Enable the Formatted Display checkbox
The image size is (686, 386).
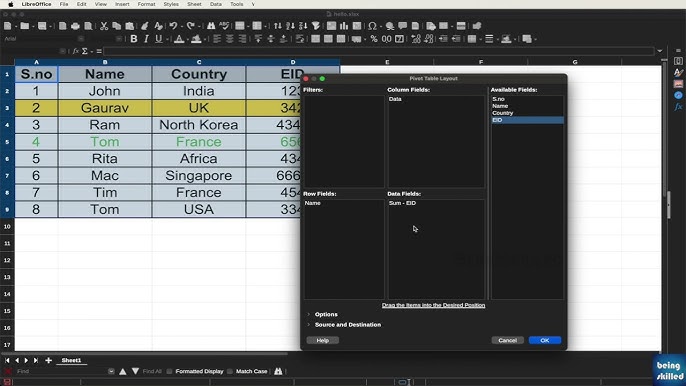tap(169, 371)
